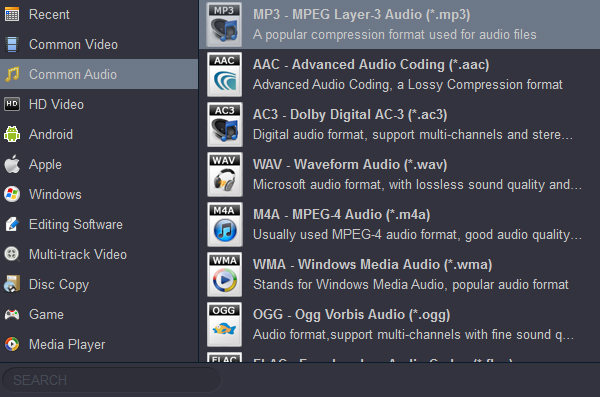Click 'Digital audio format, support multi-channels' text
Screen dimensions: 600x397
point(413,135)
